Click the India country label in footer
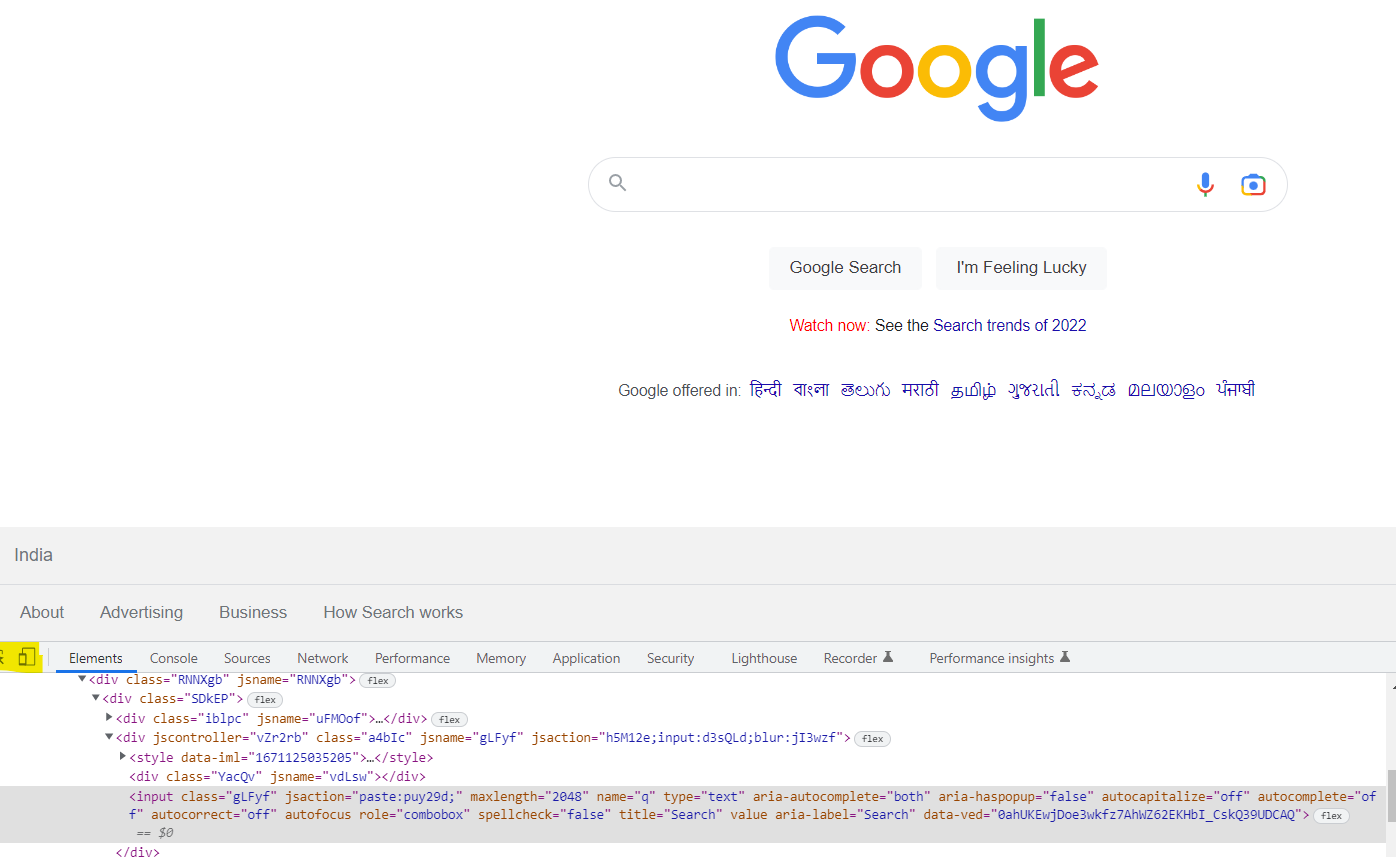The height and width of the screenshot is (857, 1396). (x=33, y=555)
